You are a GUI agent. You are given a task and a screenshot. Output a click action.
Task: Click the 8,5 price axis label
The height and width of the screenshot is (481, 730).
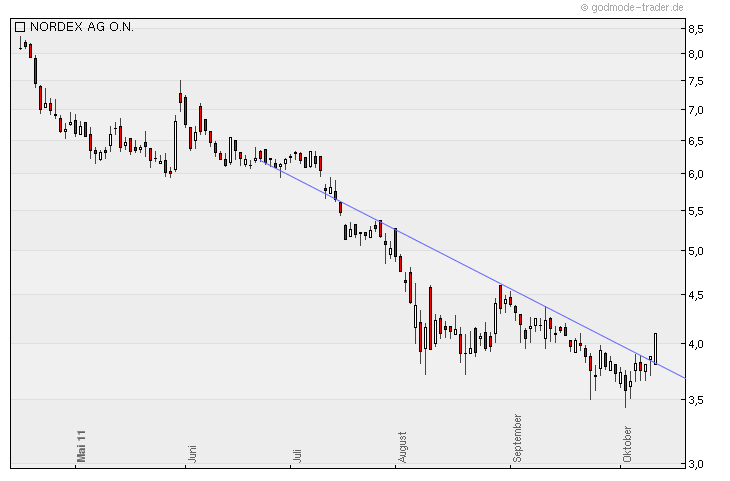click(x=696, y=29)
